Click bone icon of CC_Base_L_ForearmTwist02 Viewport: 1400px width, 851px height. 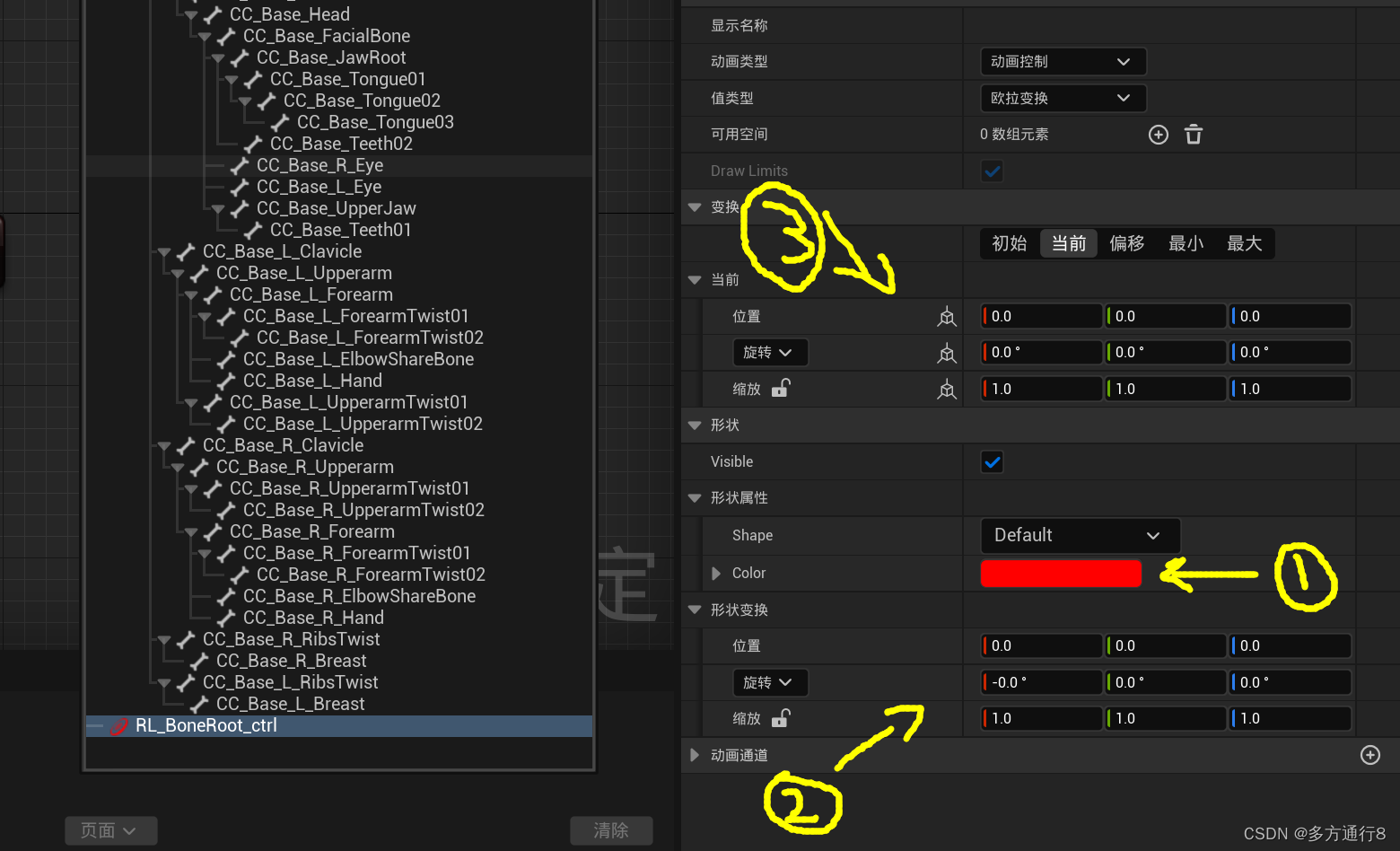coord(240,338)
